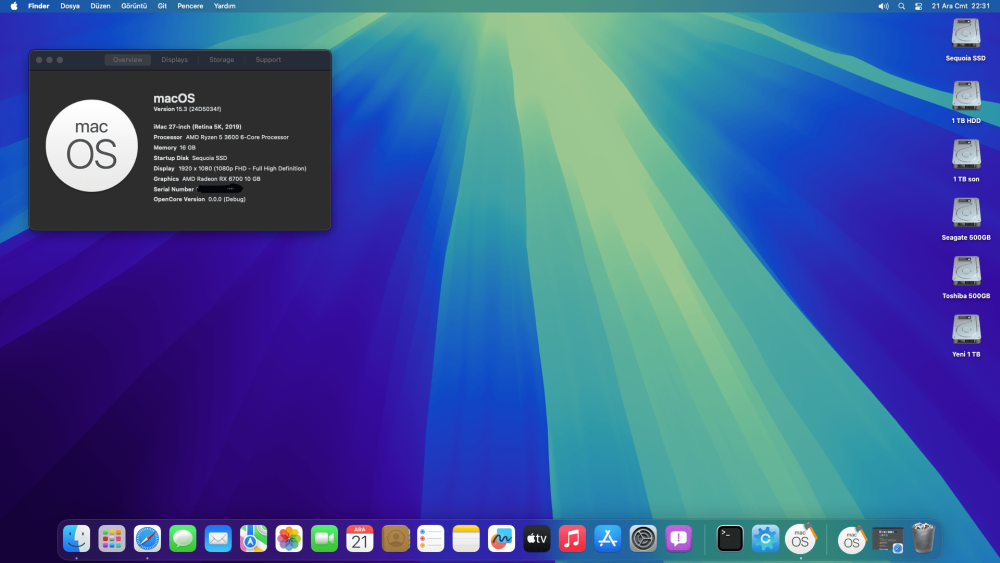
Task: Open Reminders app in Dock
Action: point(430,539)
